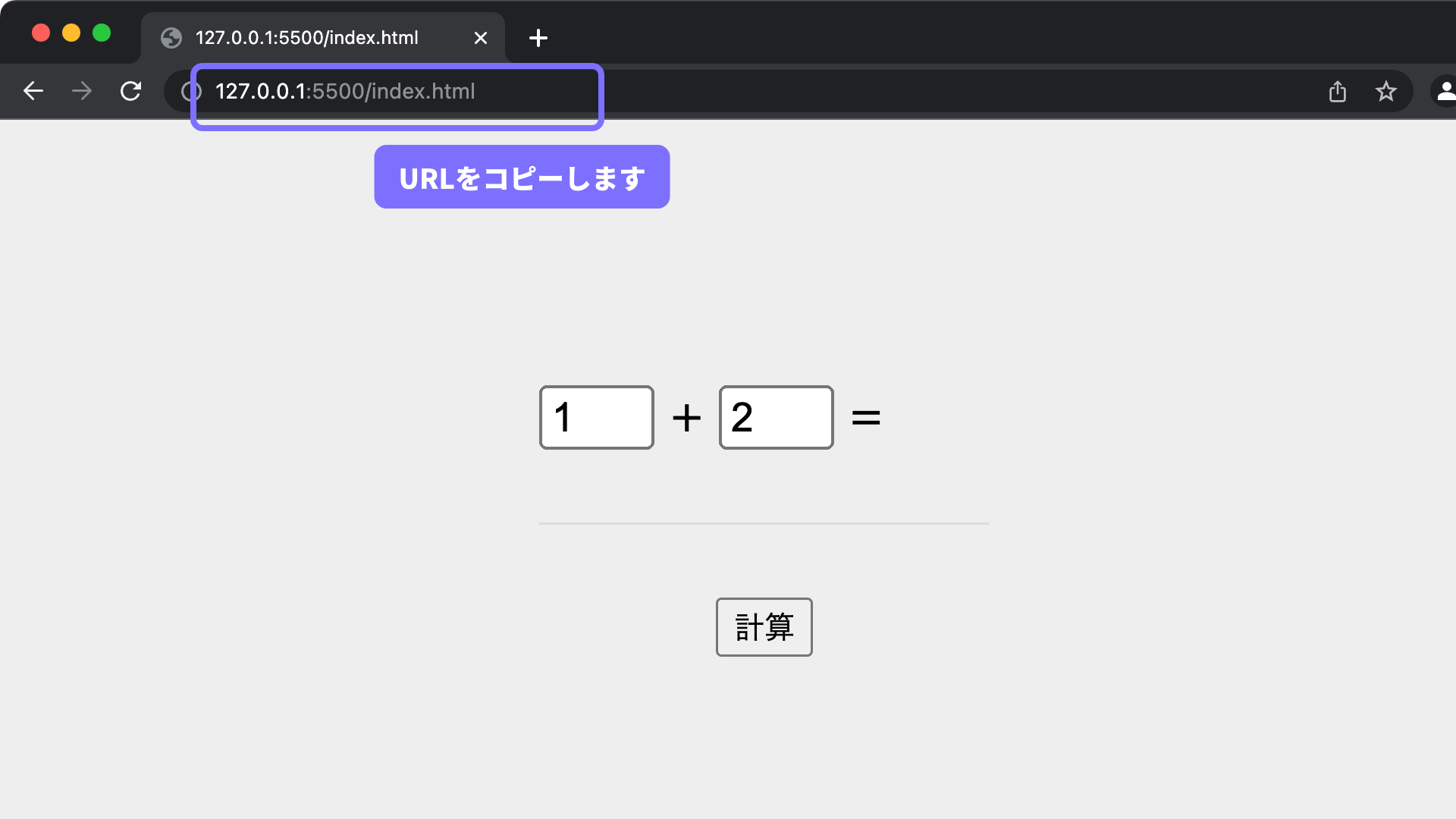Click the yellow minimize window button
The image size is (1456, 819).
(x=71, y=33)
